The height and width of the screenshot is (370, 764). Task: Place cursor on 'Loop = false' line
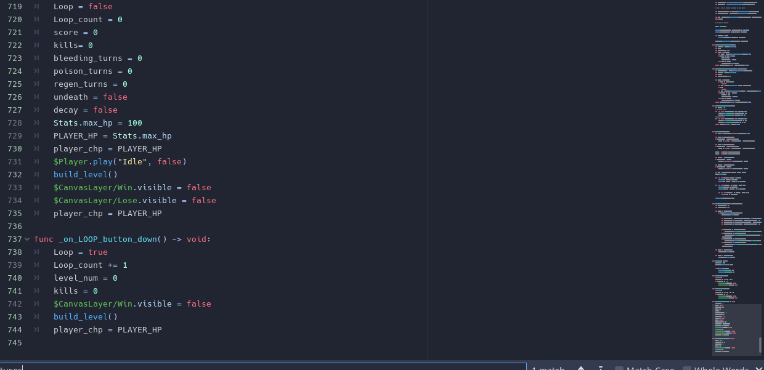(x=83, y=7)
